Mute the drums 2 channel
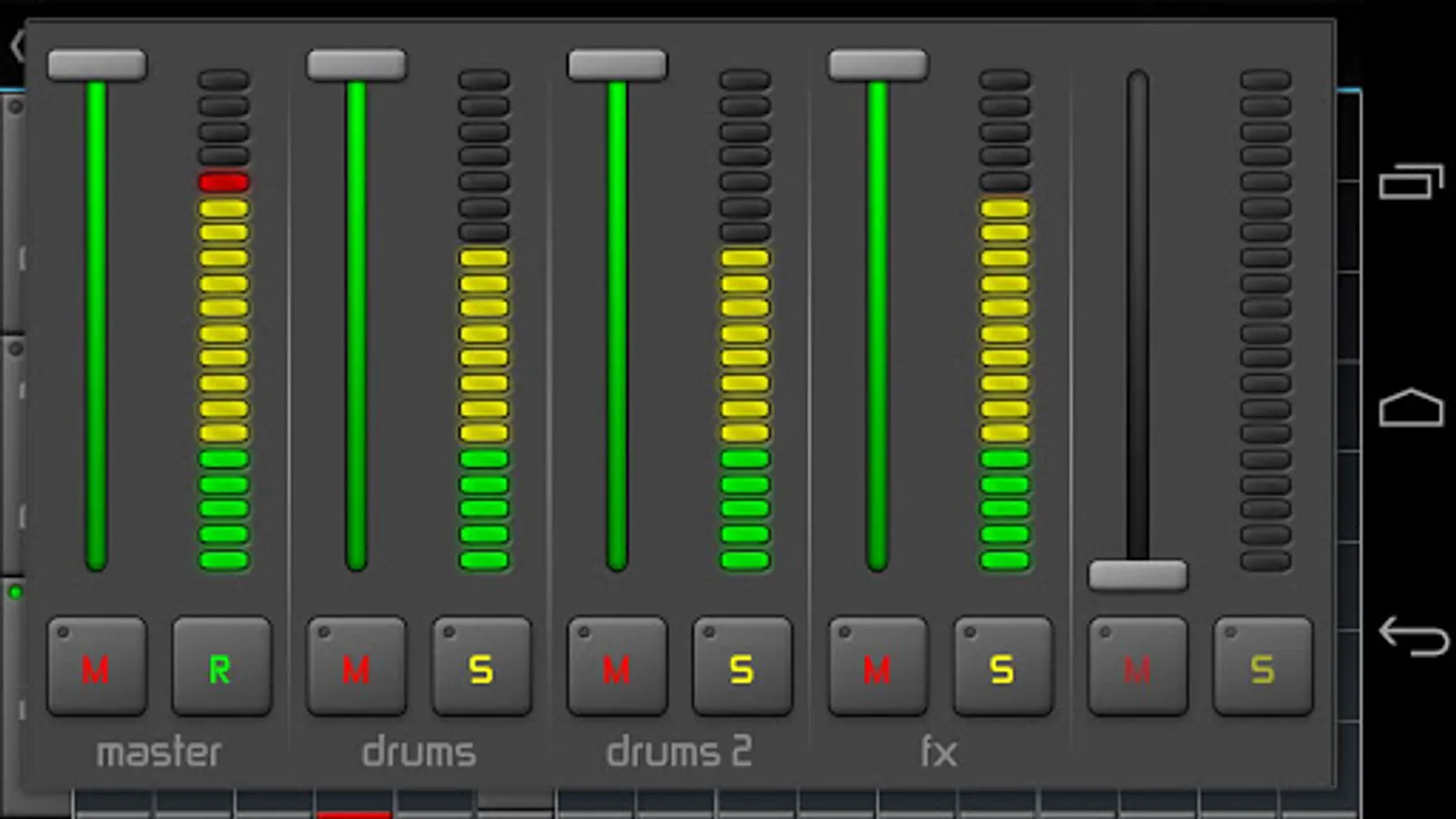The width and height of the screenshot is (1456, 819). (x=617, y=667)
